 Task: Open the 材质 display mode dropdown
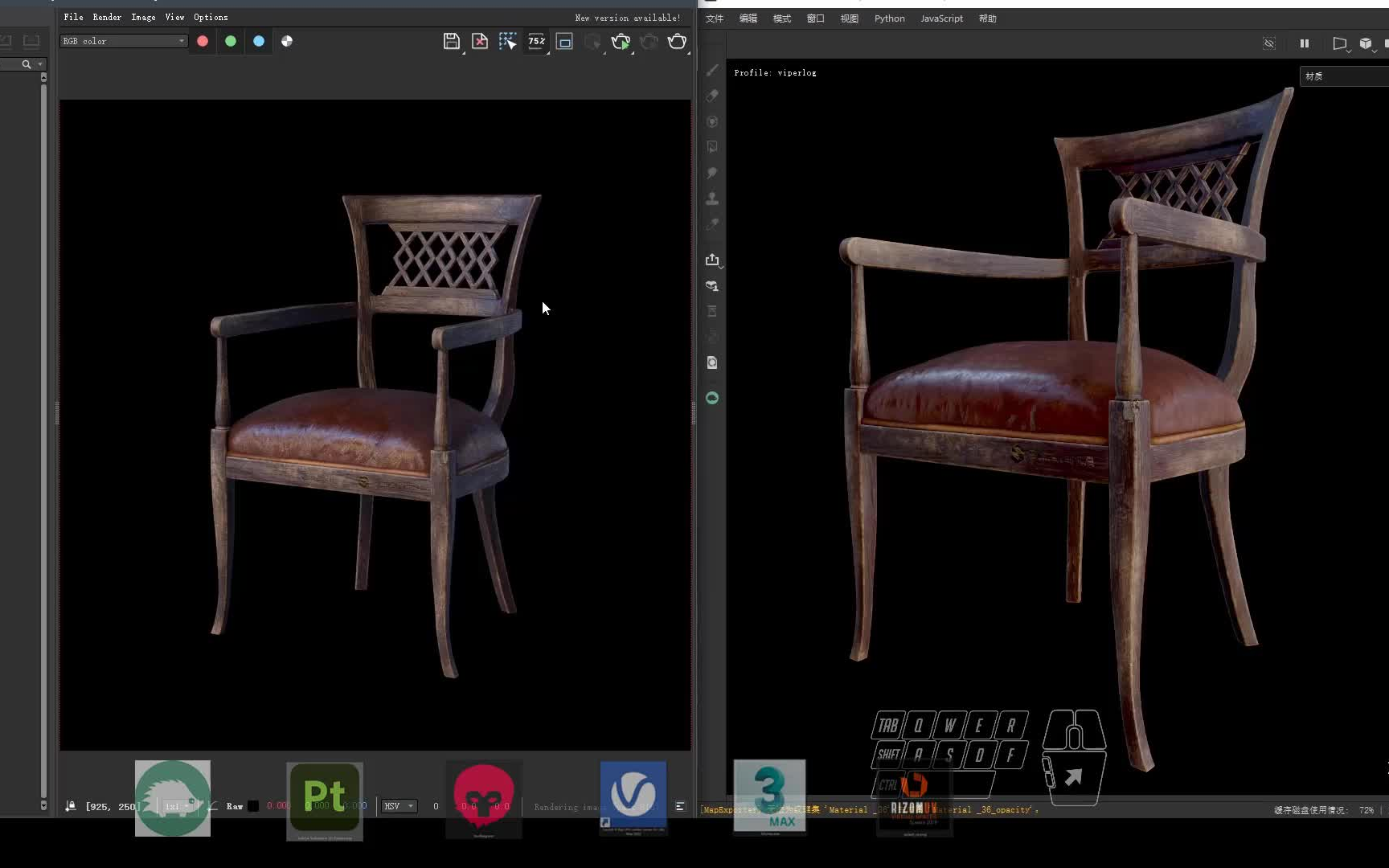pos(1344,76)
